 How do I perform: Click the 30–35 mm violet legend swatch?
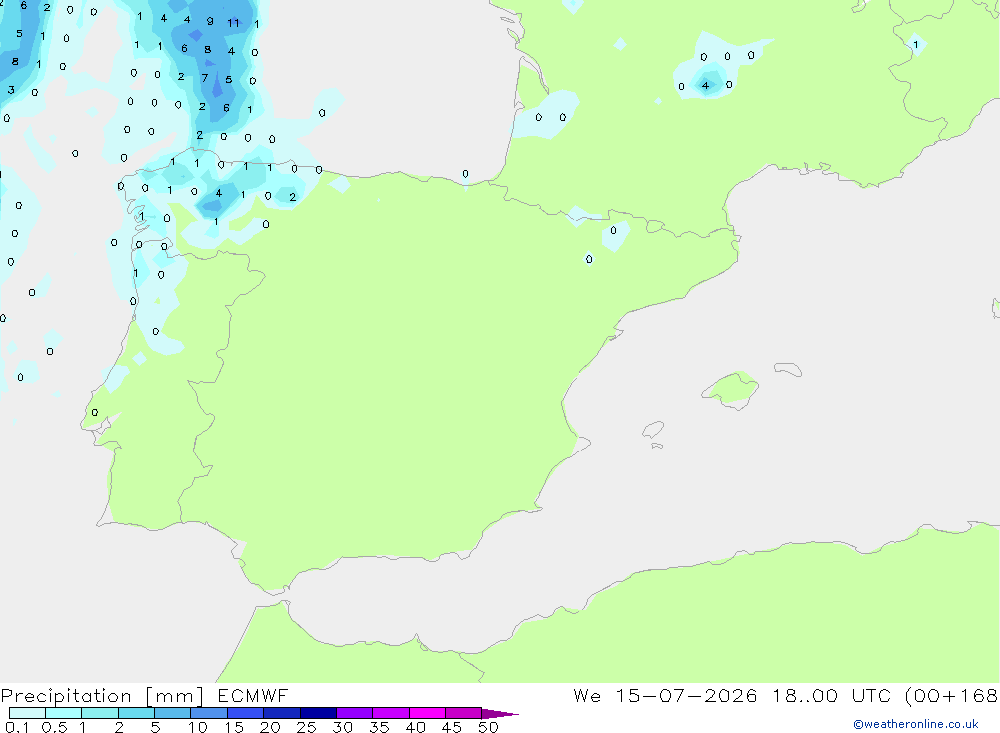(354, 713)
